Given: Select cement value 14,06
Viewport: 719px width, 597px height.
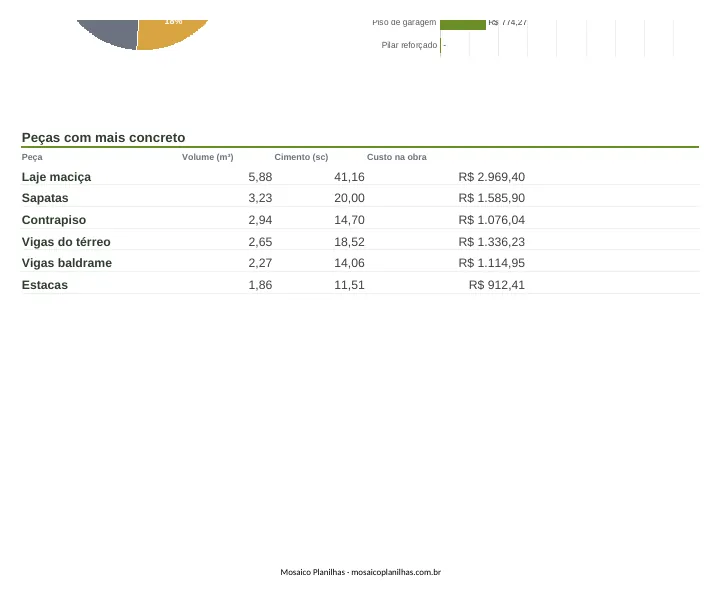Looking at the screenshot, I should [x=349, y=263].
